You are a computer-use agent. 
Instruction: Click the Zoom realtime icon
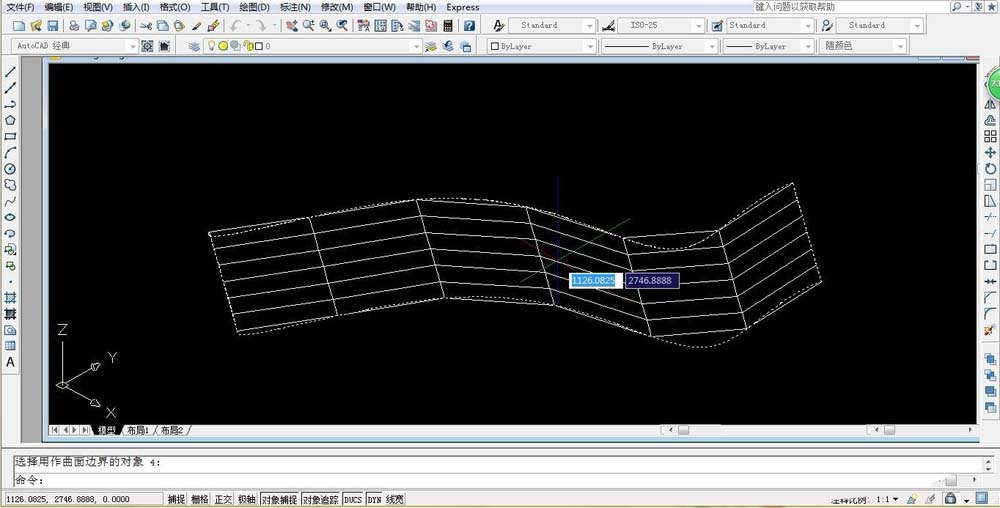309,25
